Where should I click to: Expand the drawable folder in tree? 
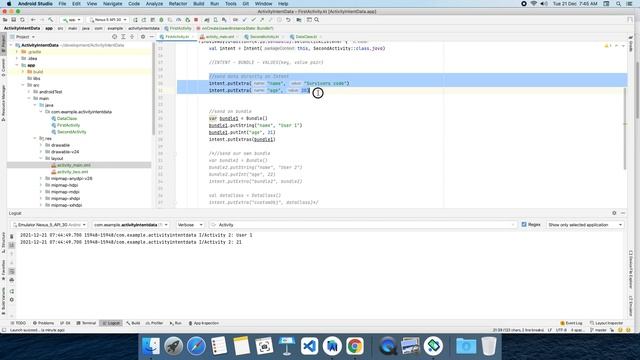[41, 145]
